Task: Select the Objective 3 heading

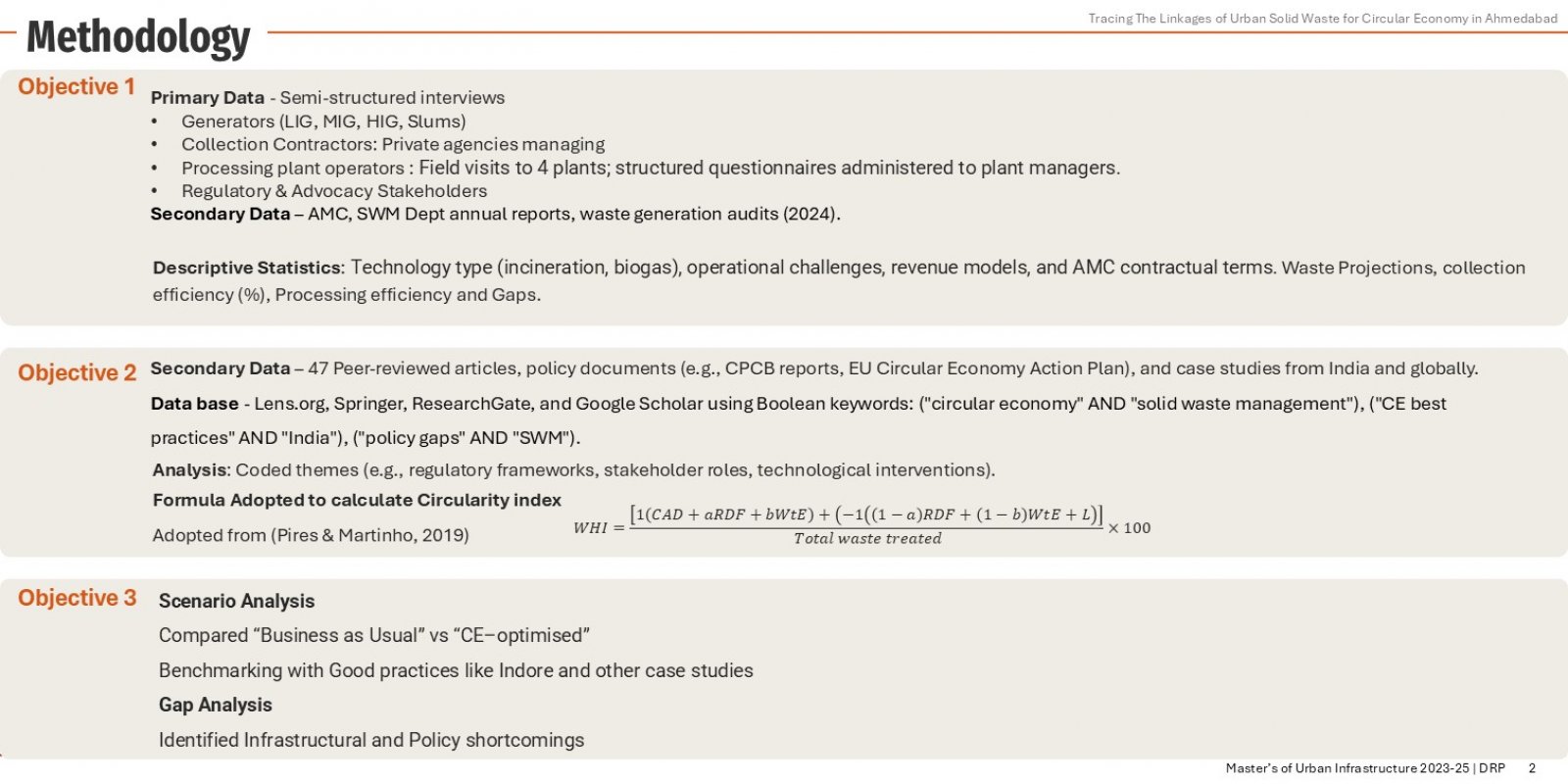Action: click(x=77, y=599)
